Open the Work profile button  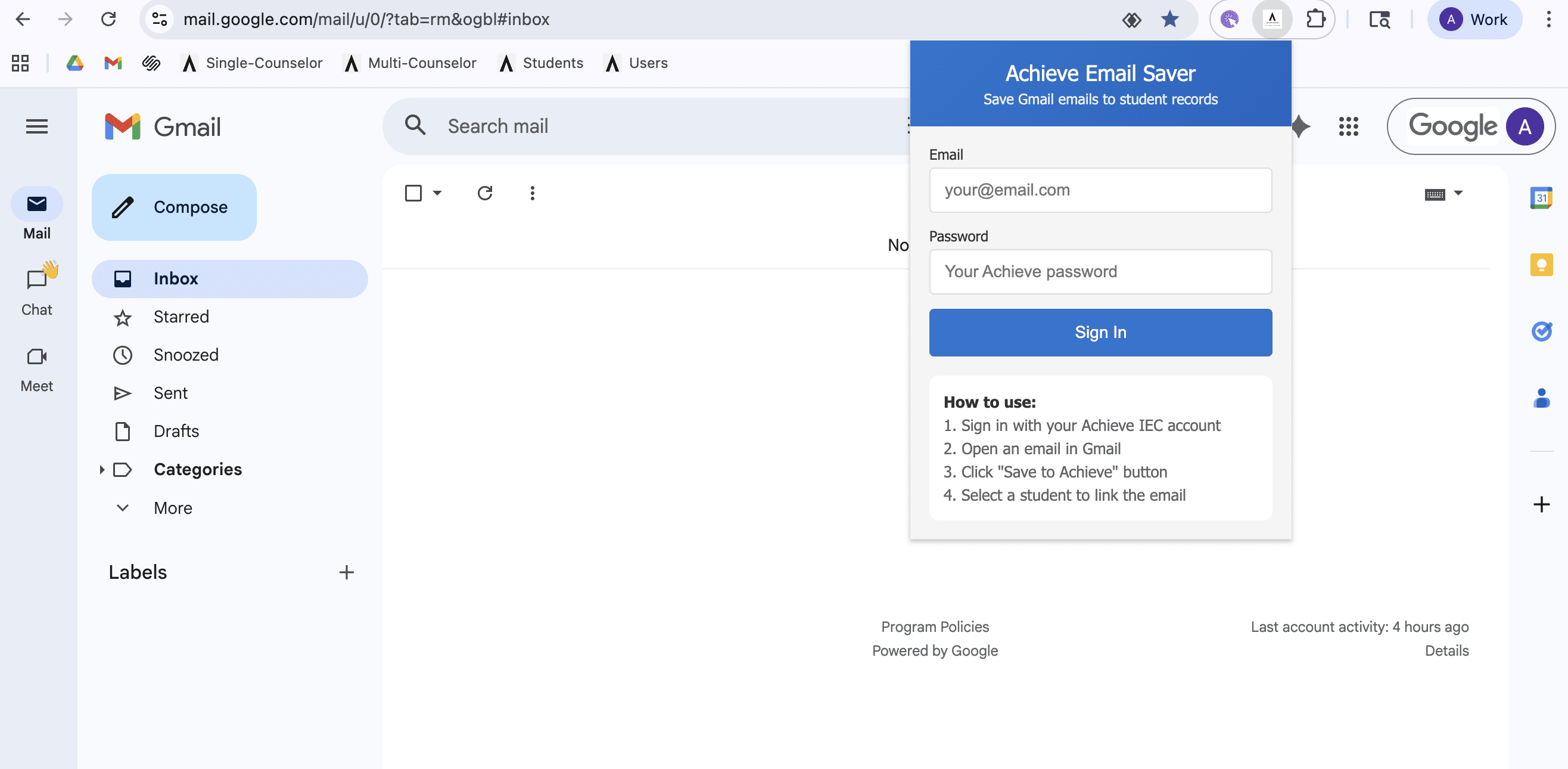[1474, 20]
